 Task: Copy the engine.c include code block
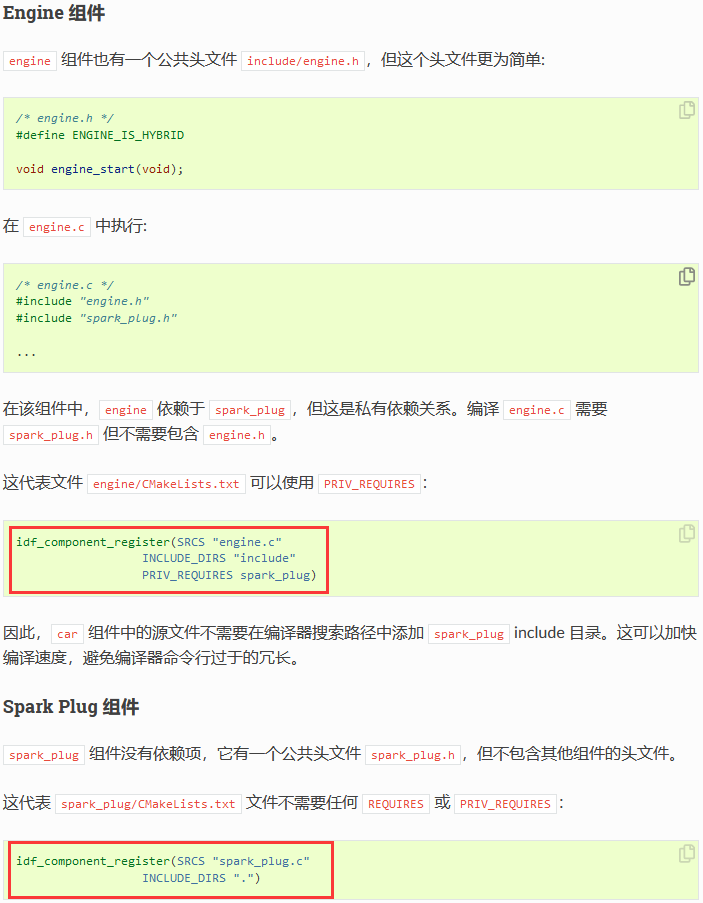[686, 276]
